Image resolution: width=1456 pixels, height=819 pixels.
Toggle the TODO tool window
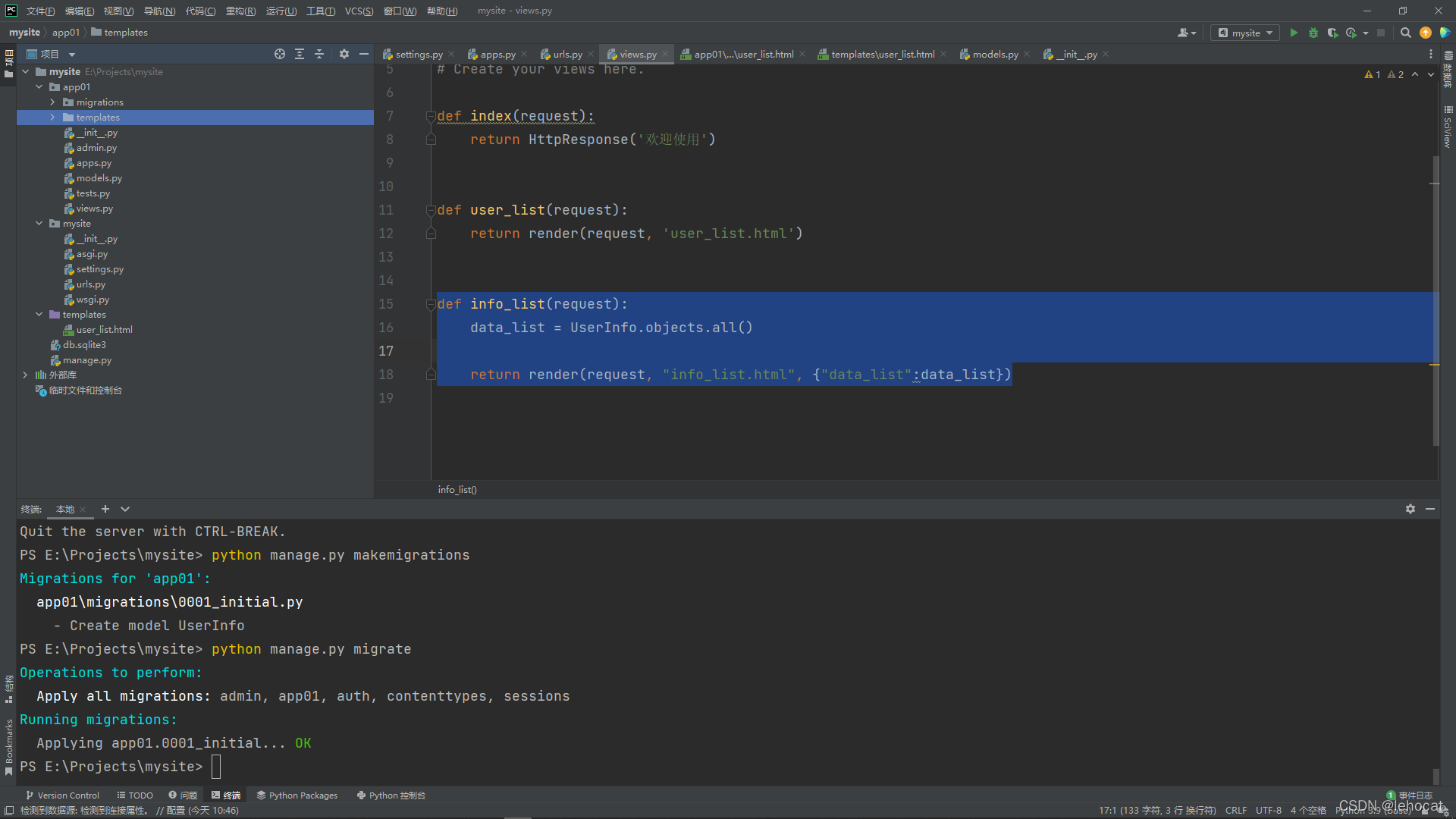click(135, 795)
